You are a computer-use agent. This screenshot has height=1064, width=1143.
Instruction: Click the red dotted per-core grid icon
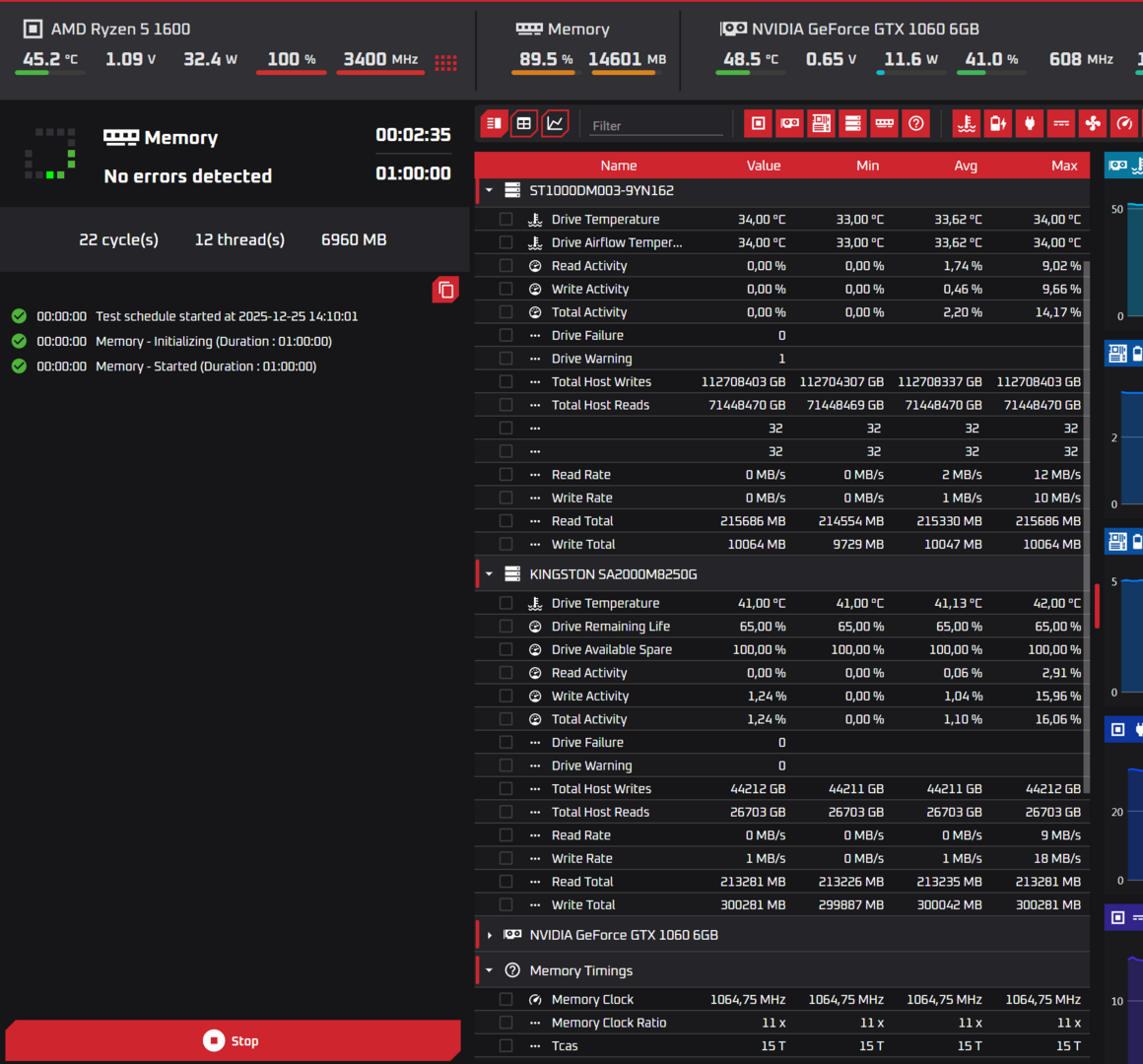pos(445,63)
